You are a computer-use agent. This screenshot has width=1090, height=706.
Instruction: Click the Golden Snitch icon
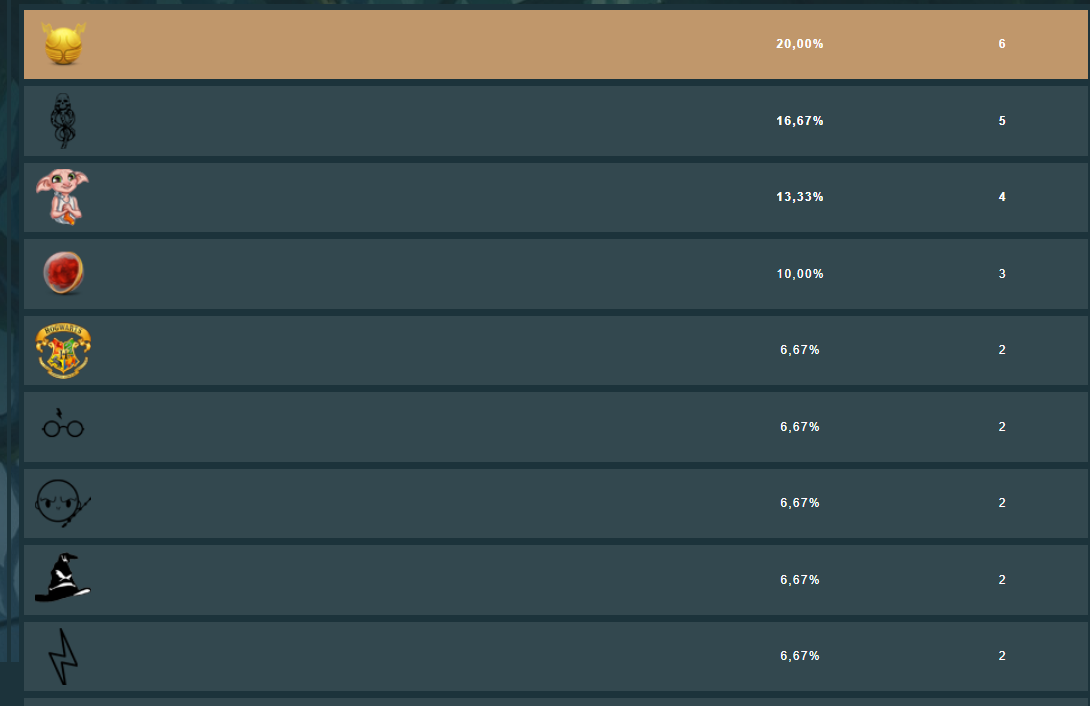click(63, 44)
